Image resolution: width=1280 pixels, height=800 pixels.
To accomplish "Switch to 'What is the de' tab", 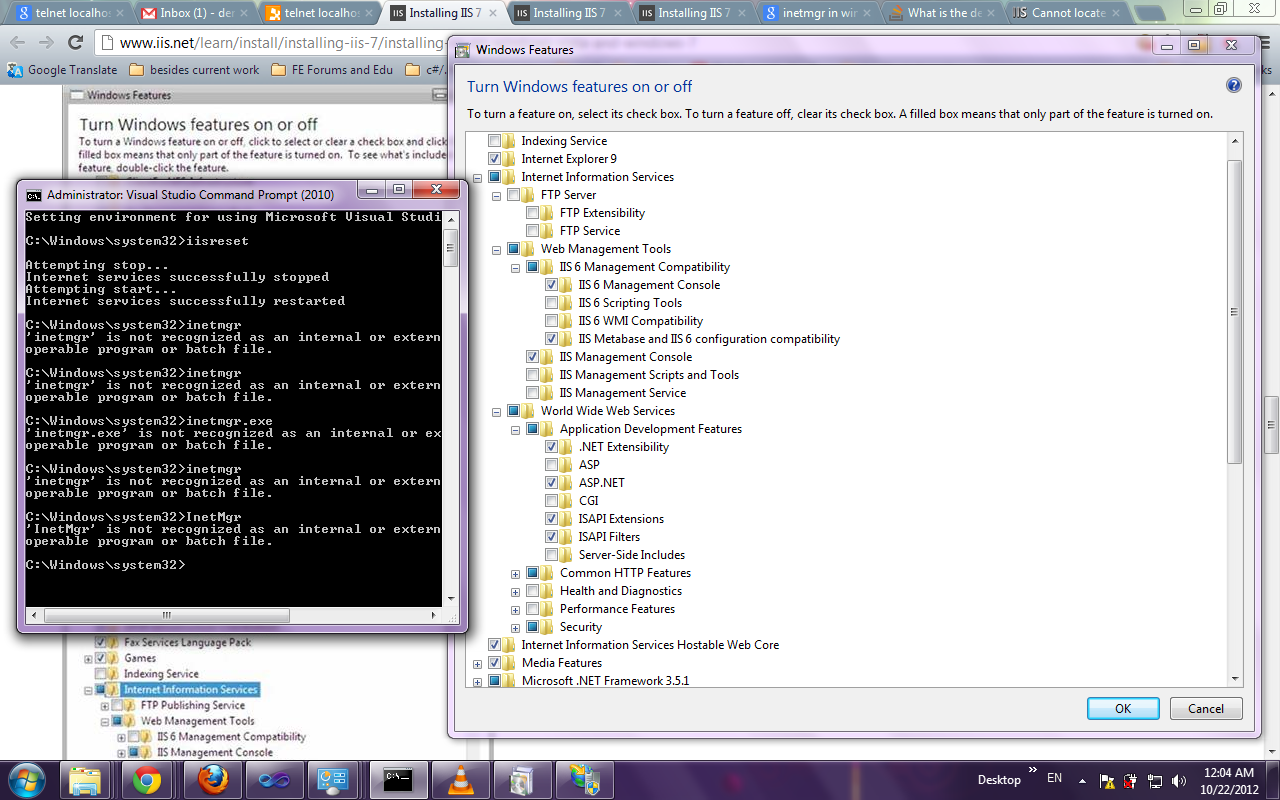I will coord(944,13).
